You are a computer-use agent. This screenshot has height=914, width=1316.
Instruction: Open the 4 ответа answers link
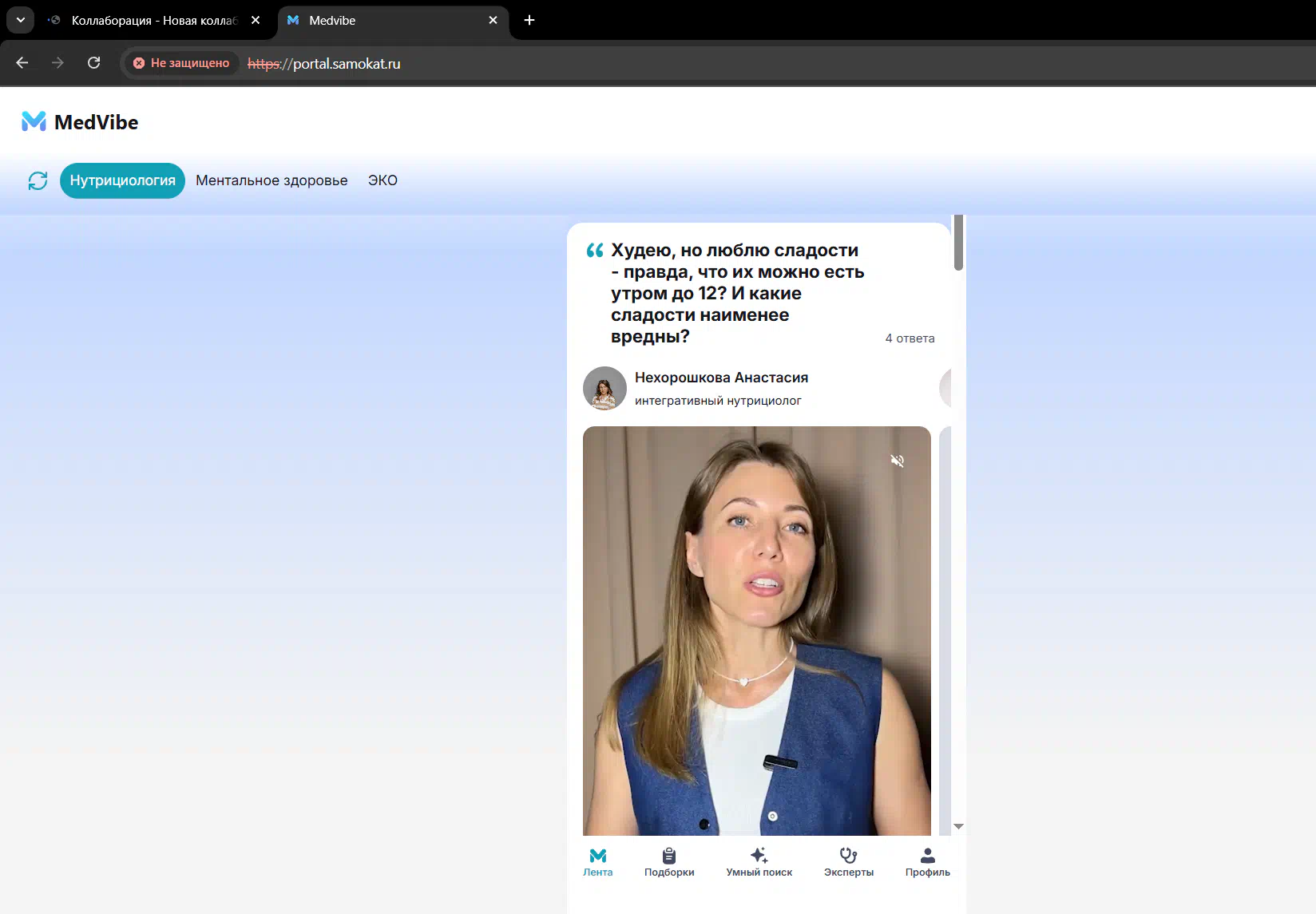(x=910, y=338)
